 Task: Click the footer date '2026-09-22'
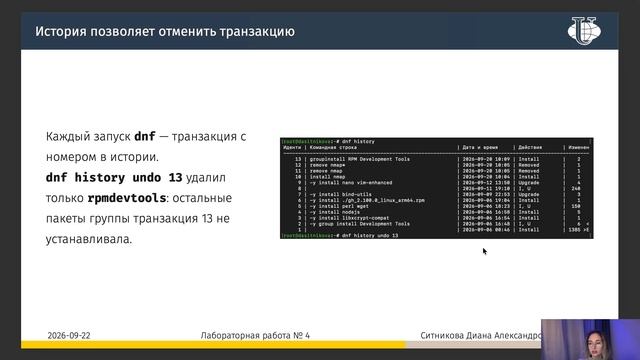coord(69,336)
